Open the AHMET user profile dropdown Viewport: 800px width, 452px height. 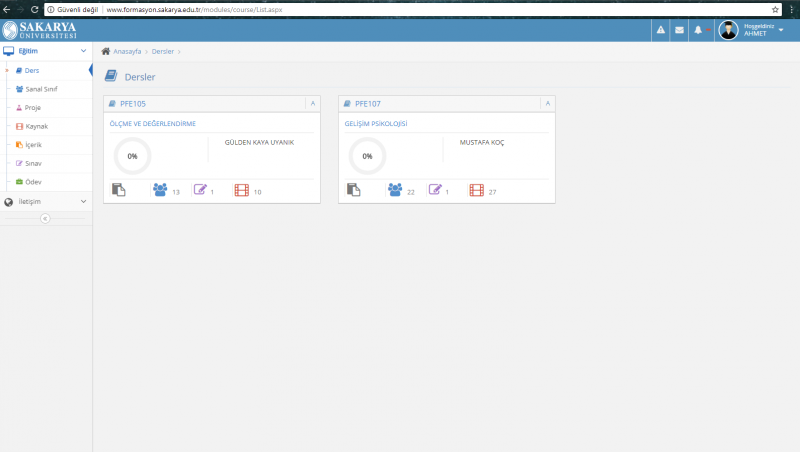tap(751, 30)
